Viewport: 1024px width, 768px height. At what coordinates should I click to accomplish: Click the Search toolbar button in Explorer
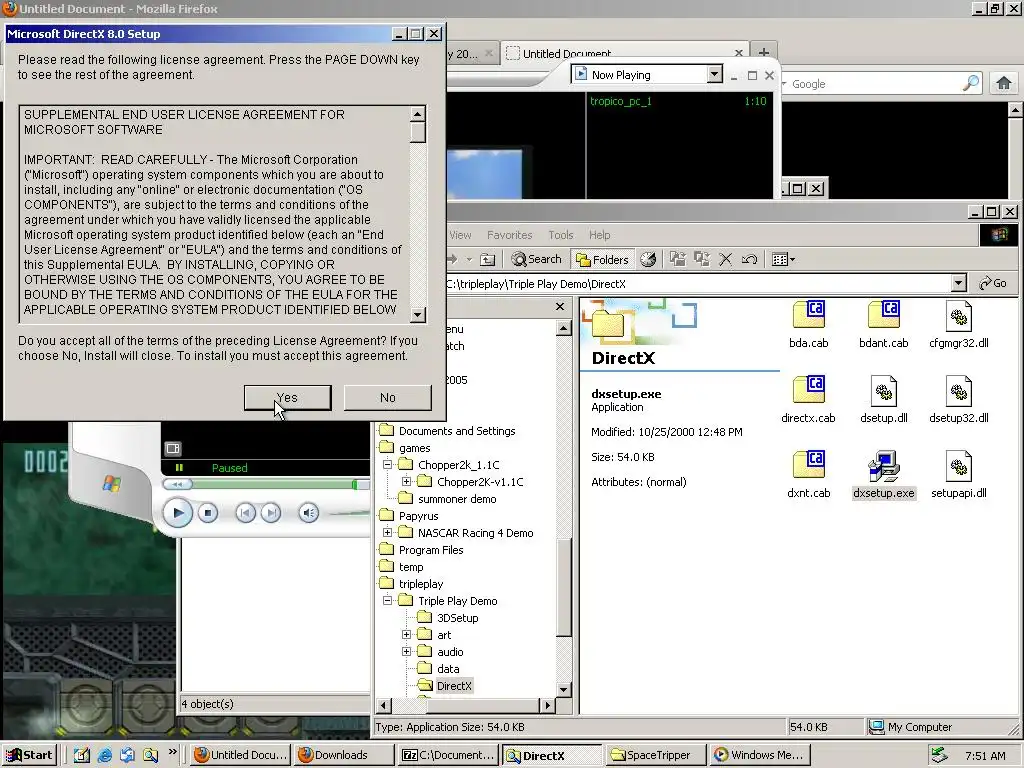coord(537,259)
